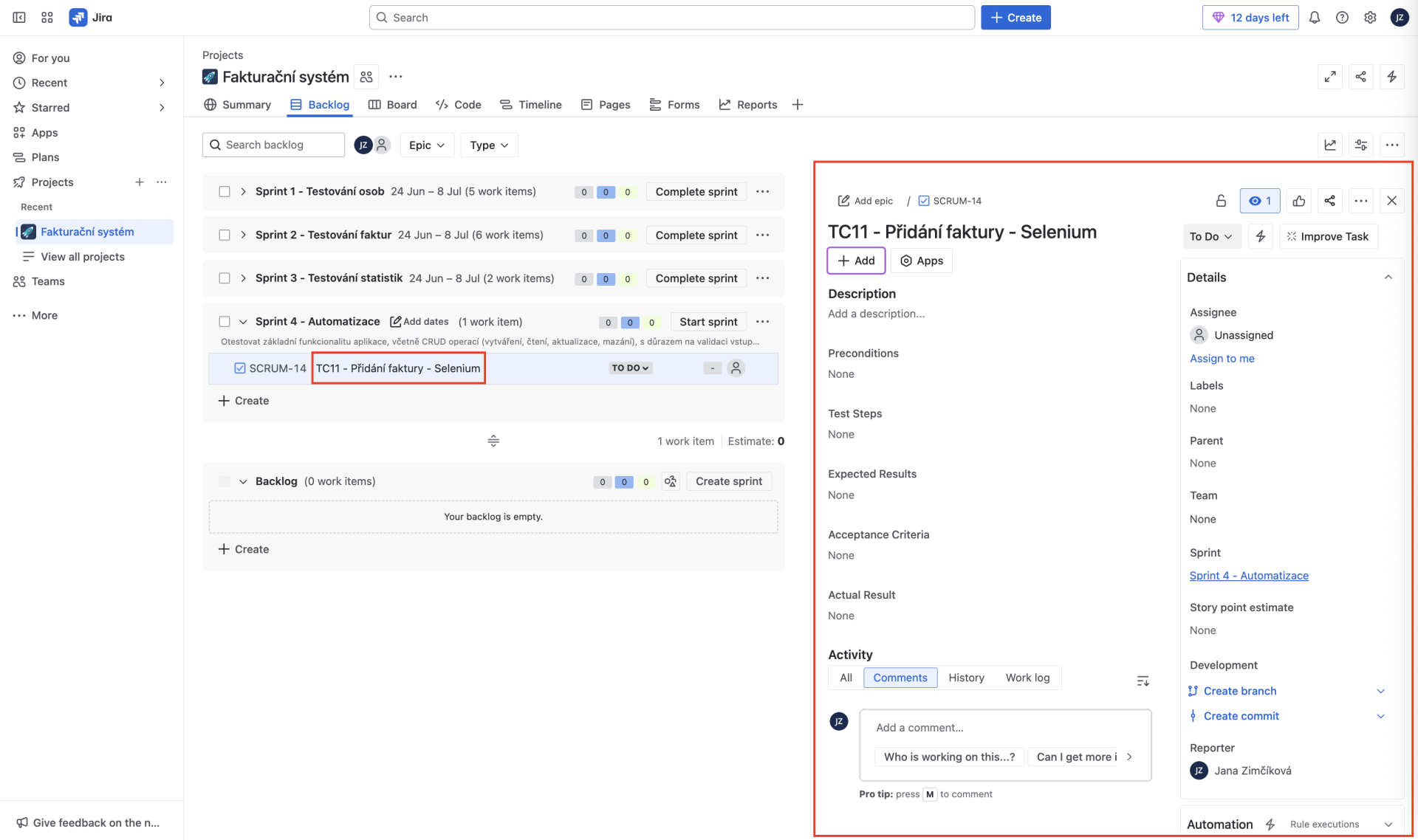The image size is (1418, 840).
Task: Click the blue Create button
Action: click(1015, 18)
